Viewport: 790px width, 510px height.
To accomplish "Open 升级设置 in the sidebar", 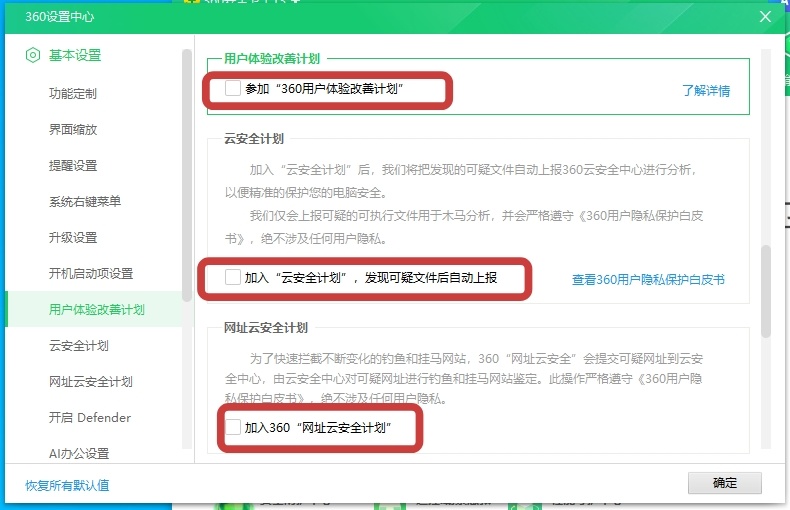I will [x=73, y=237].
